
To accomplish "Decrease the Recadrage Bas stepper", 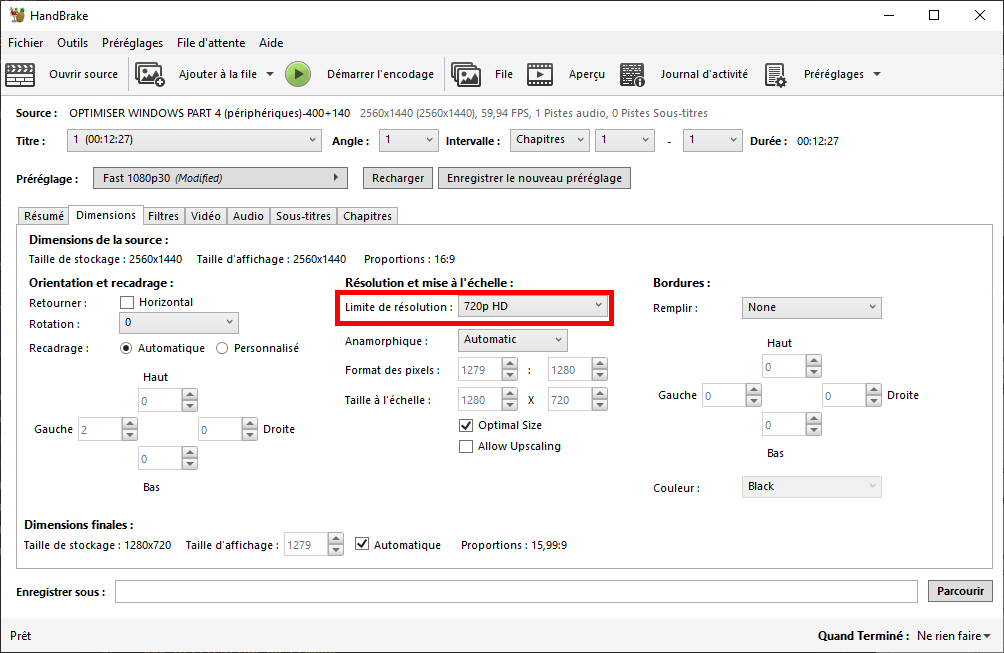I will point(190,464).
